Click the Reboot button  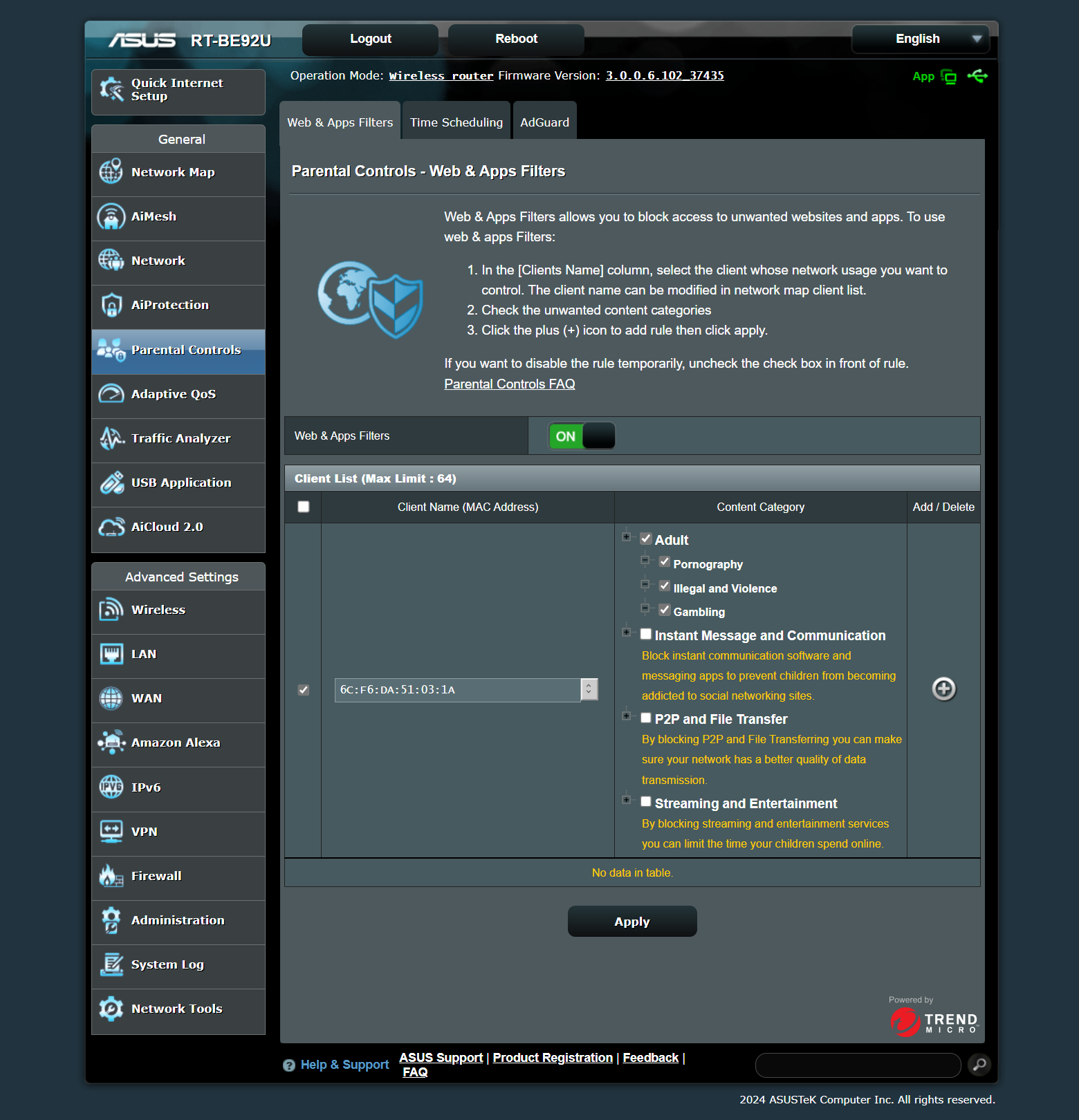coord(517,39)
